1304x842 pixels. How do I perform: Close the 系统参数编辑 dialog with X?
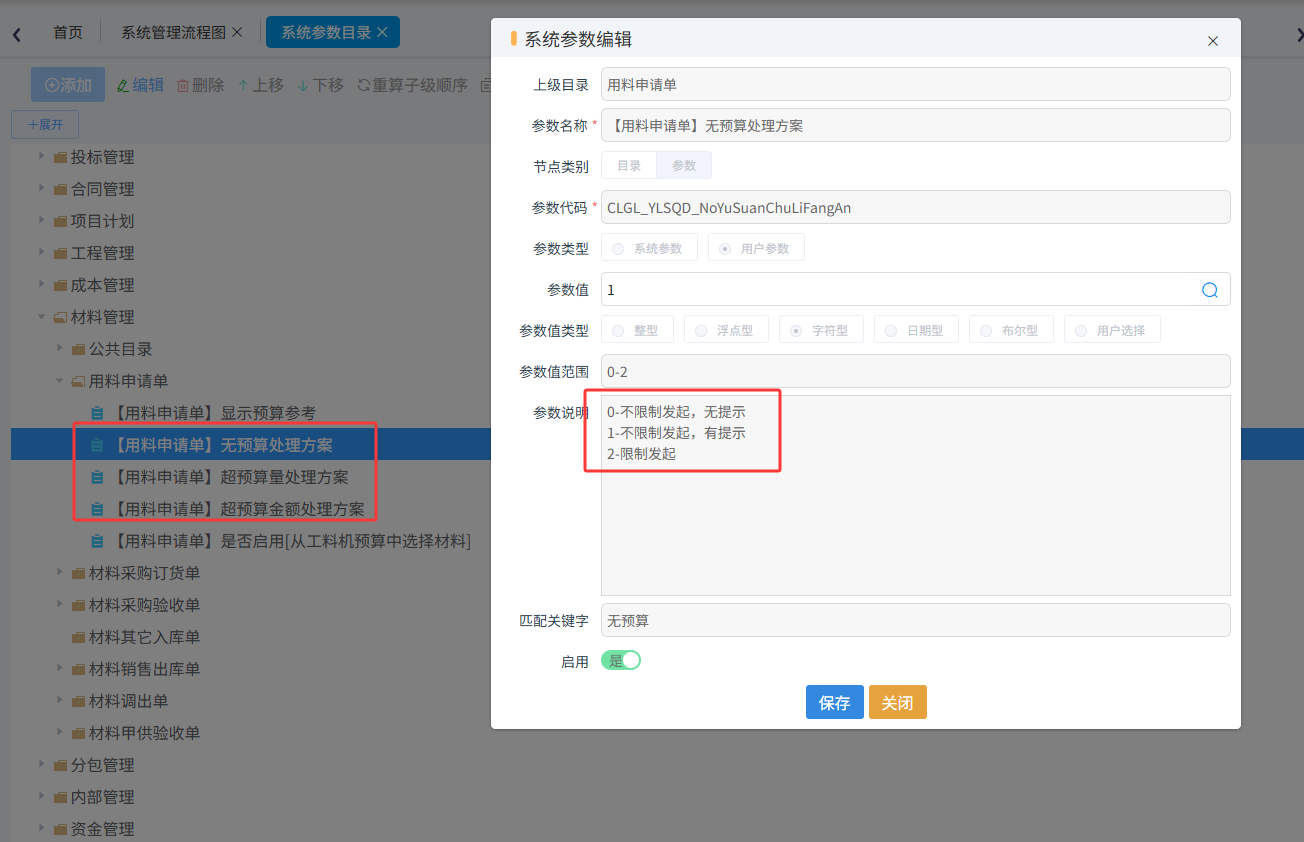coord(1213,41)
